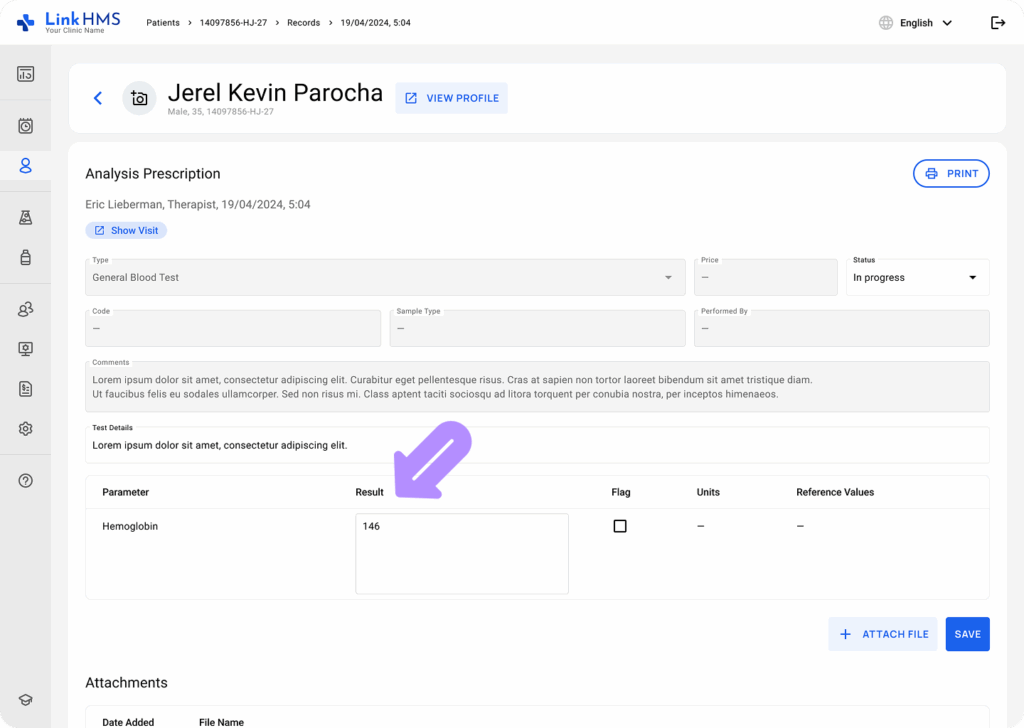Image resolution: width=1024 pixels, height=728 pixels.
Task: Click the Hemoglobin parameter cell
Action: 130,526
